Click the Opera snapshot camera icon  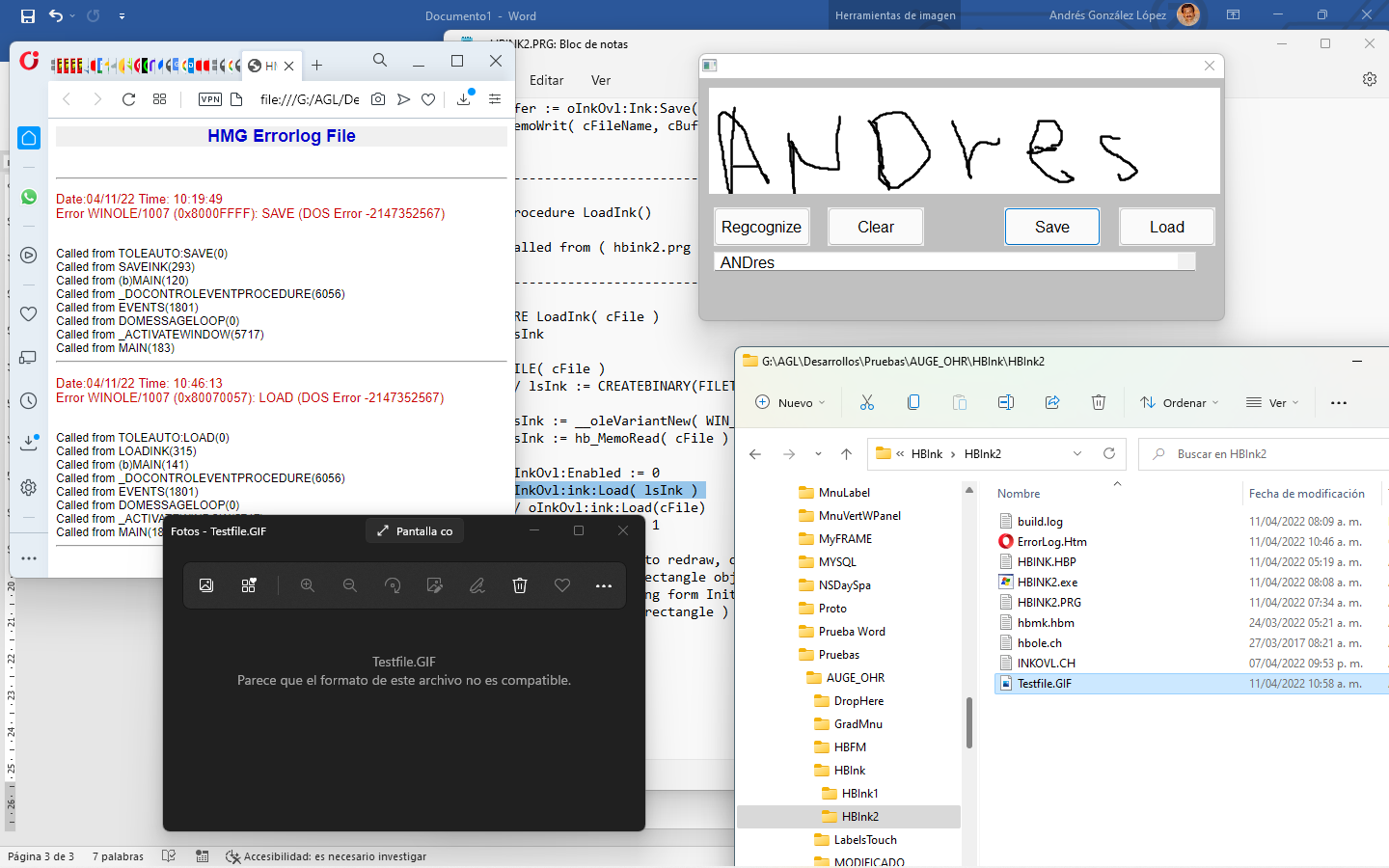coord(378,99)
